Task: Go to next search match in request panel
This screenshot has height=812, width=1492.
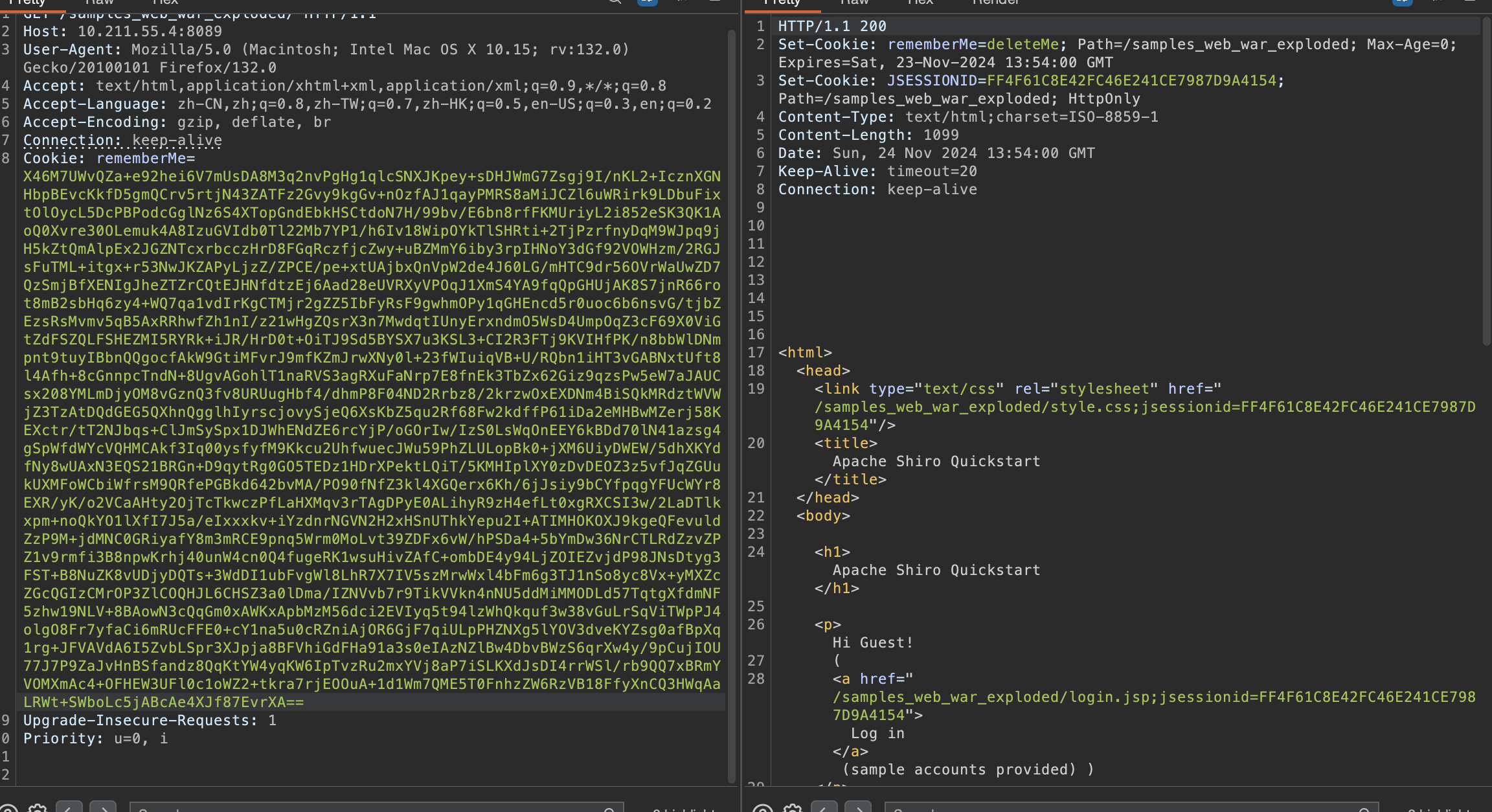Action: 103,807
